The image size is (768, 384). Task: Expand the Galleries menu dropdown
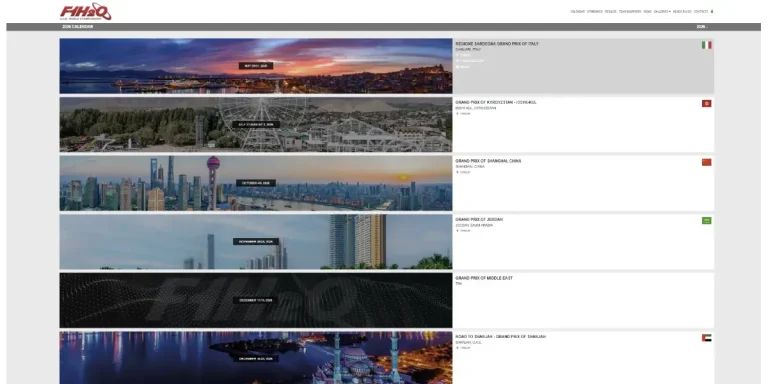pos(662,11)
